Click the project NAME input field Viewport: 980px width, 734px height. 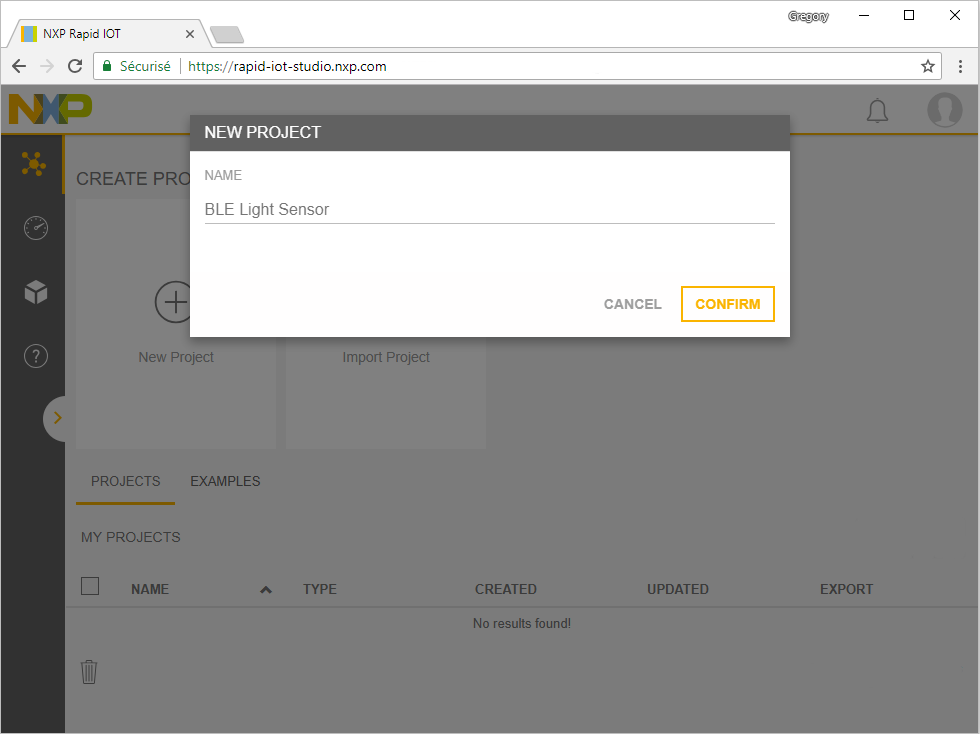pyautogui.click(x=489, y=209)
